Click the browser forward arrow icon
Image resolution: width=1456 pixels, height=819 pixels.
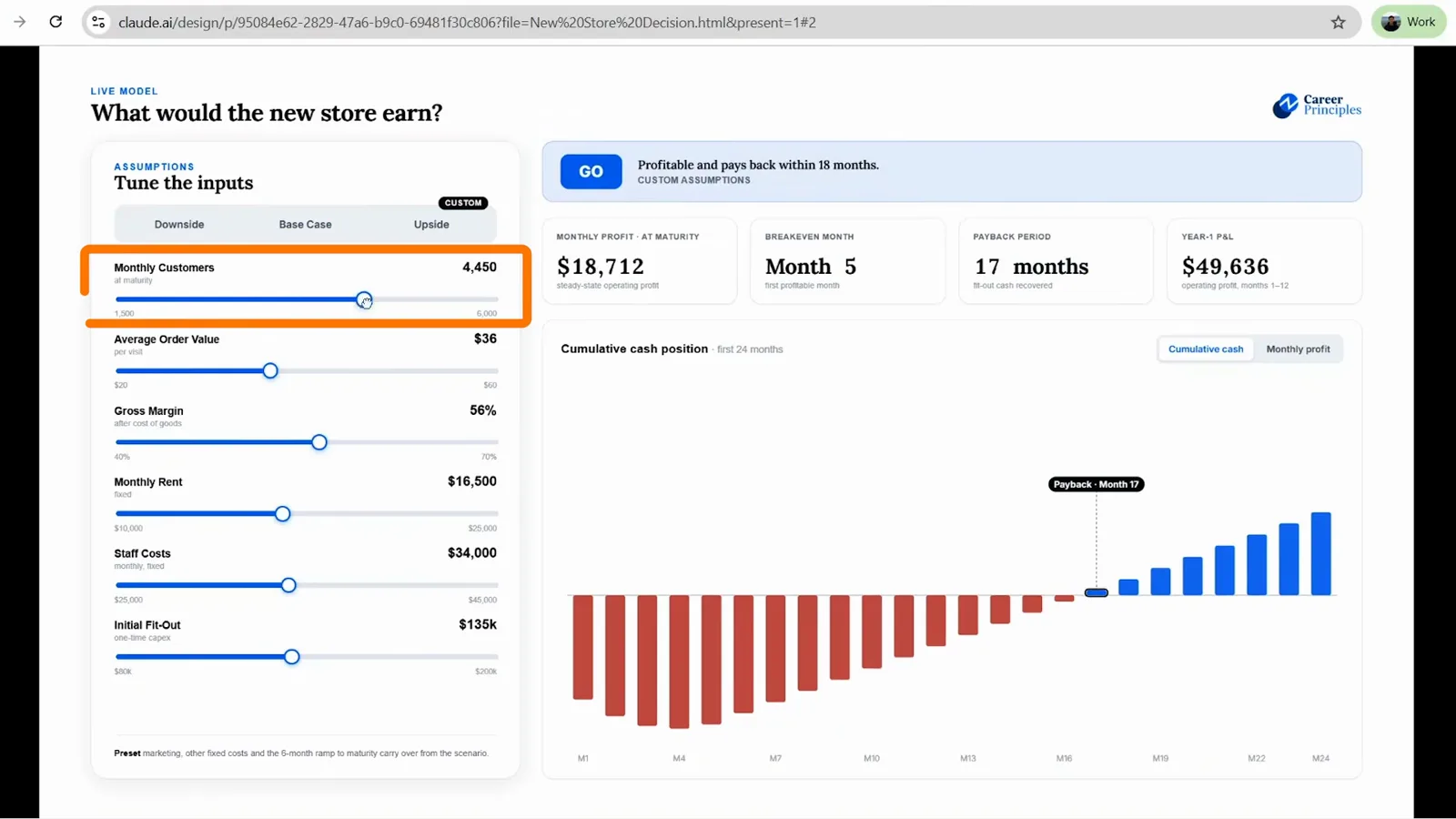tap(20, 22)
